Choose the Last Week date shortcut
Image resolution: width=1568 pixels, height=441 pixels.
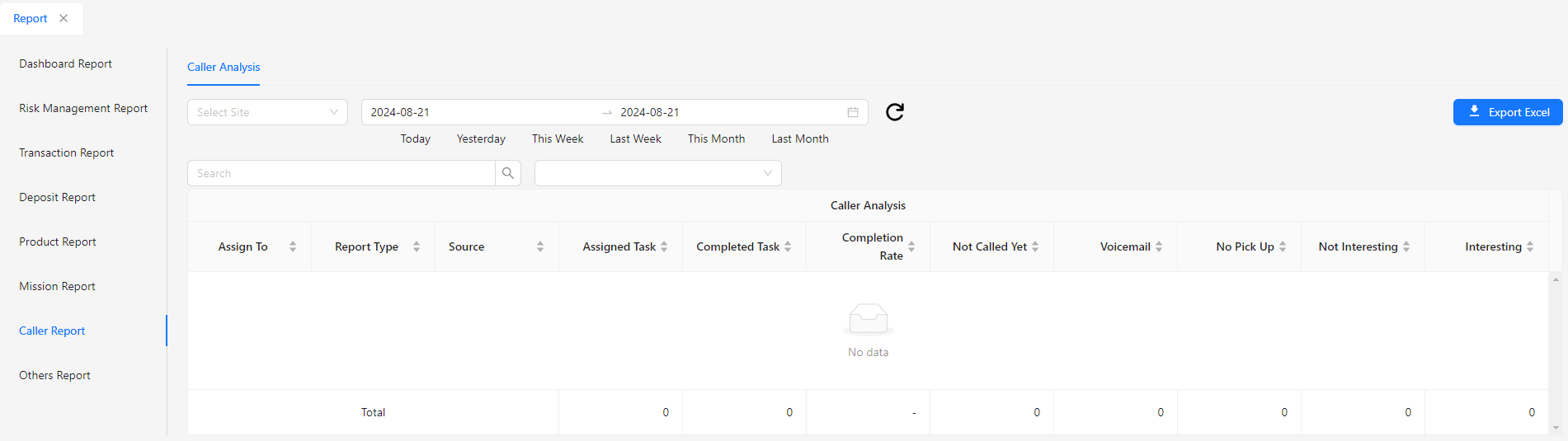[635, 138]
